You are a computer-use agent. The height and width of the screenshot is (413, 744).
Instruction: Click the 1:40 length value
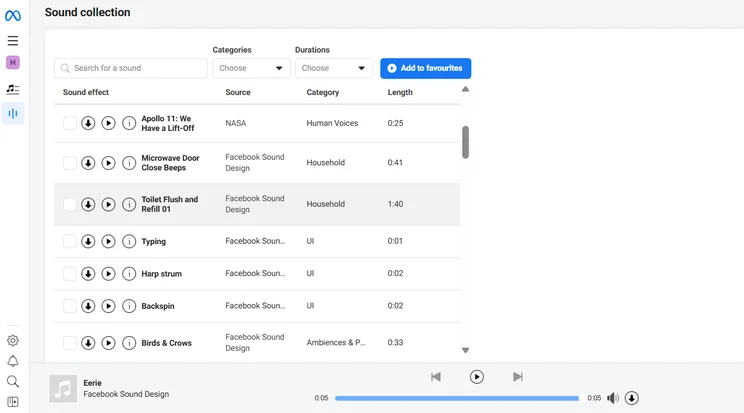[395, 204]
